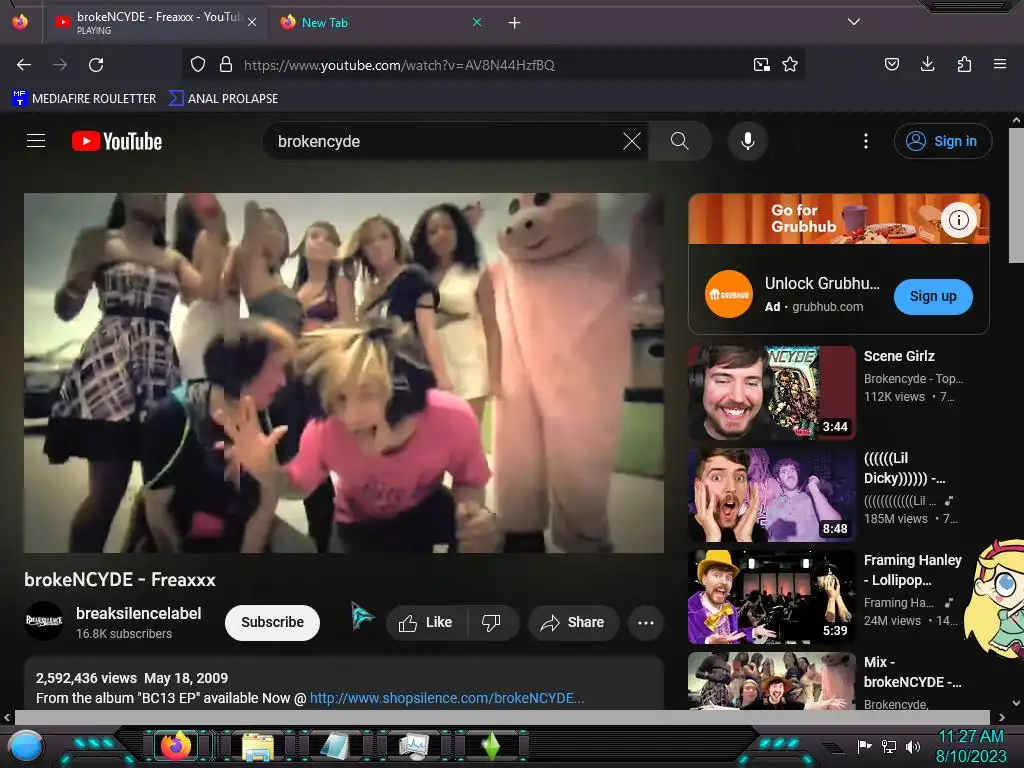Open the breaksilencelabel channel avatar
Screen dimensions: 1024x768
(44, 621)
